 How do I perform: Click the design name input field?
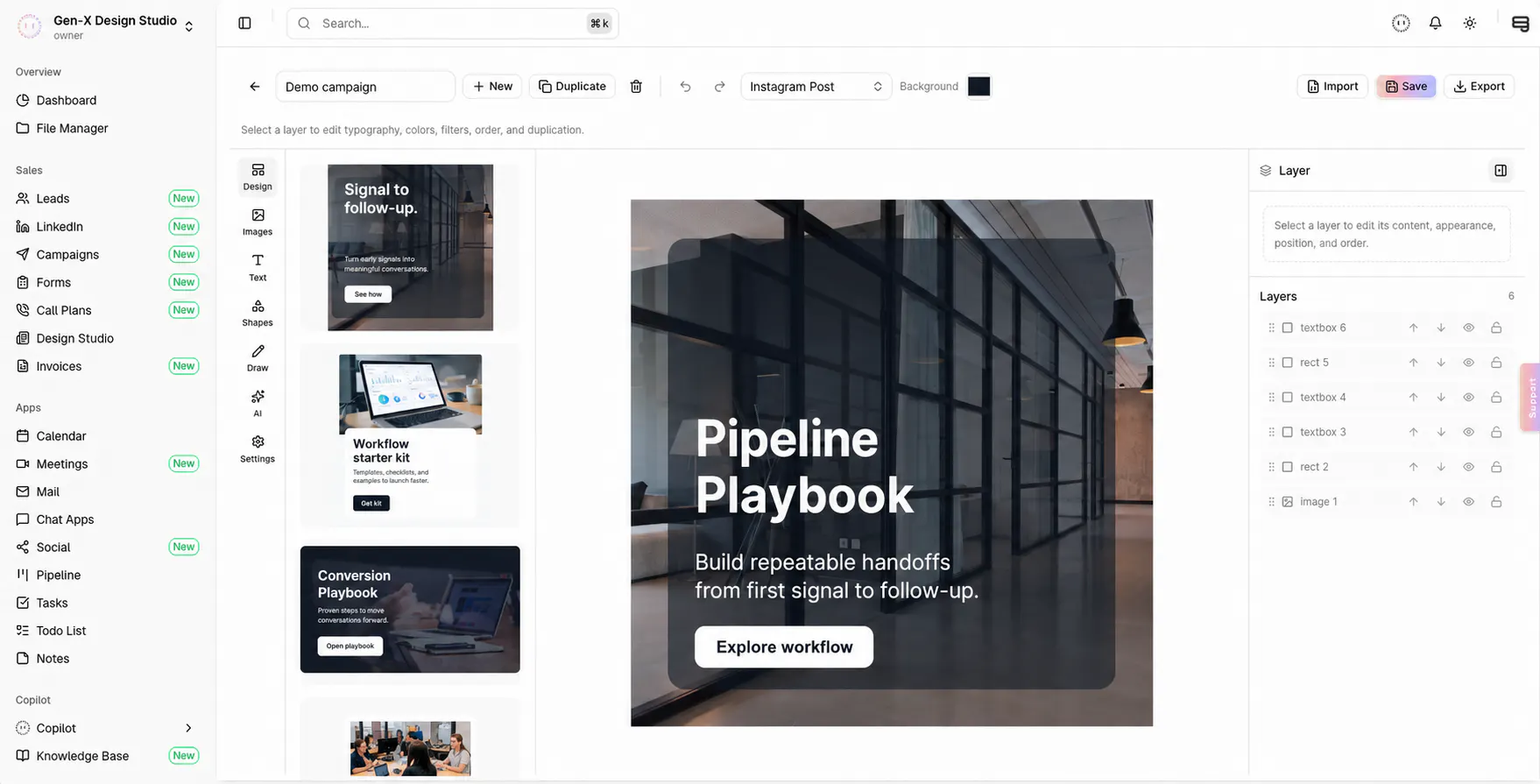point(365,87)
